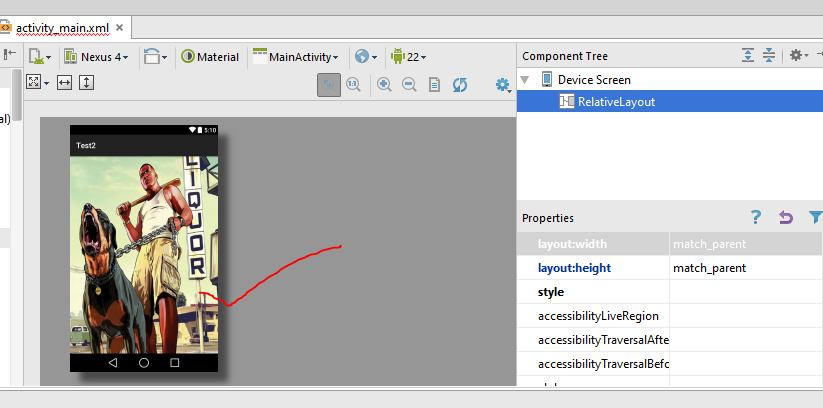
Task: Jump to source page icon
Action: pos(434,86)
